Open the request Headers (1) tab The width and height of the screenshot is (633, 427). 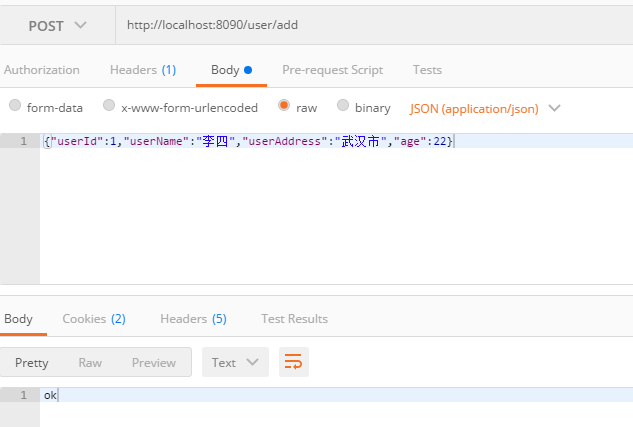[x=143, y=70]
